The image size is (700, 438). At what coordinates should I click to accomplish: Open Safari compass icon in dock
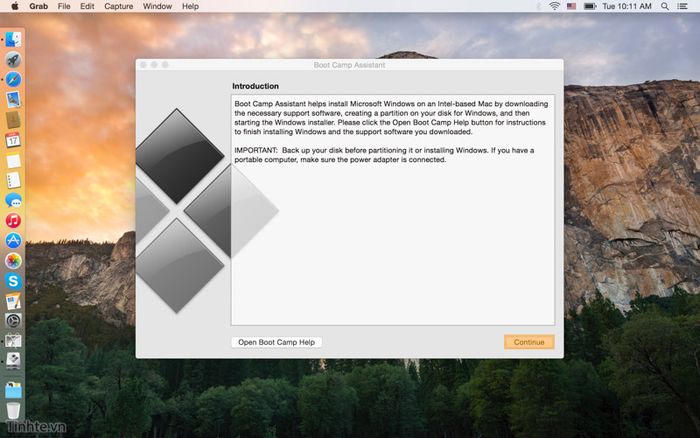13,80
